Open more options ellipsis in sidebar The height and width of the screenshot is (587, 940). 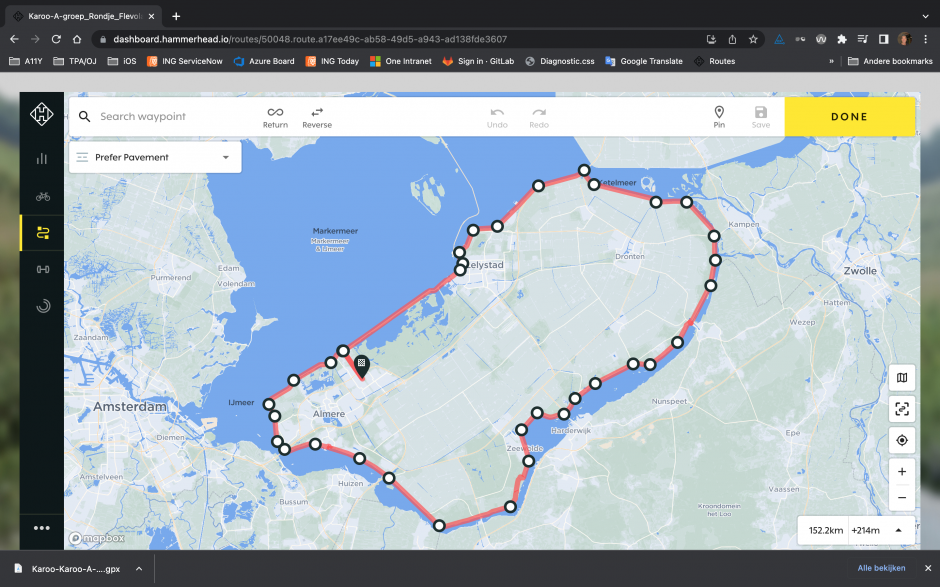click(42, 528)
